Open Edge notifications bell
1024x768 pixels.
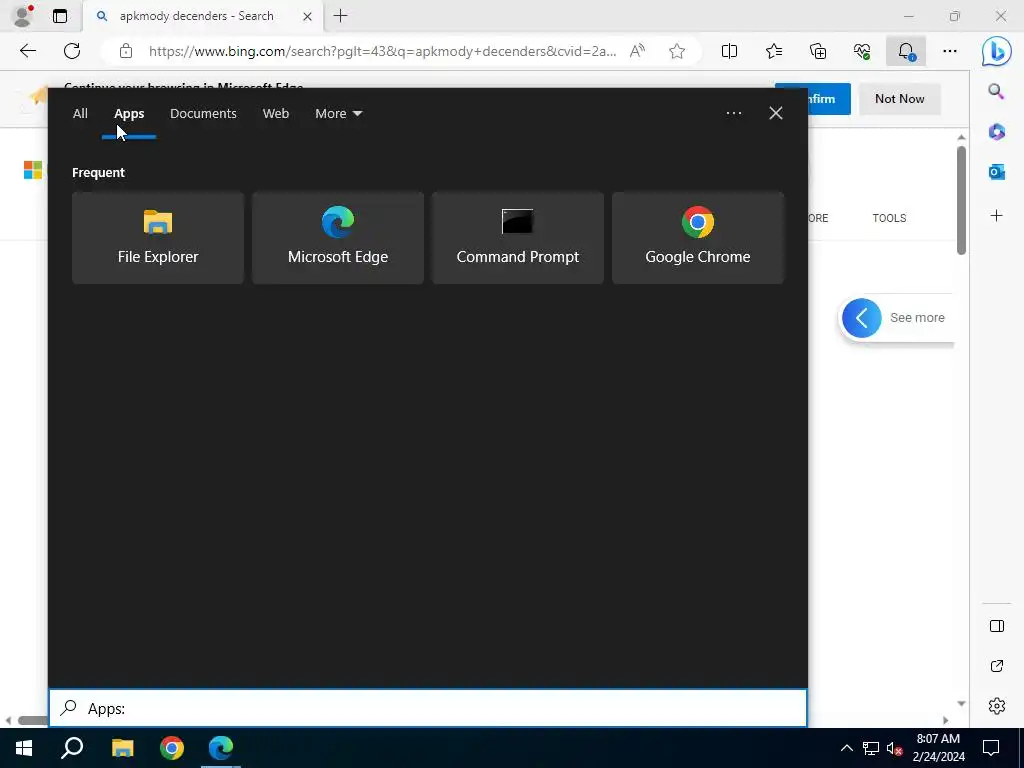906,51
